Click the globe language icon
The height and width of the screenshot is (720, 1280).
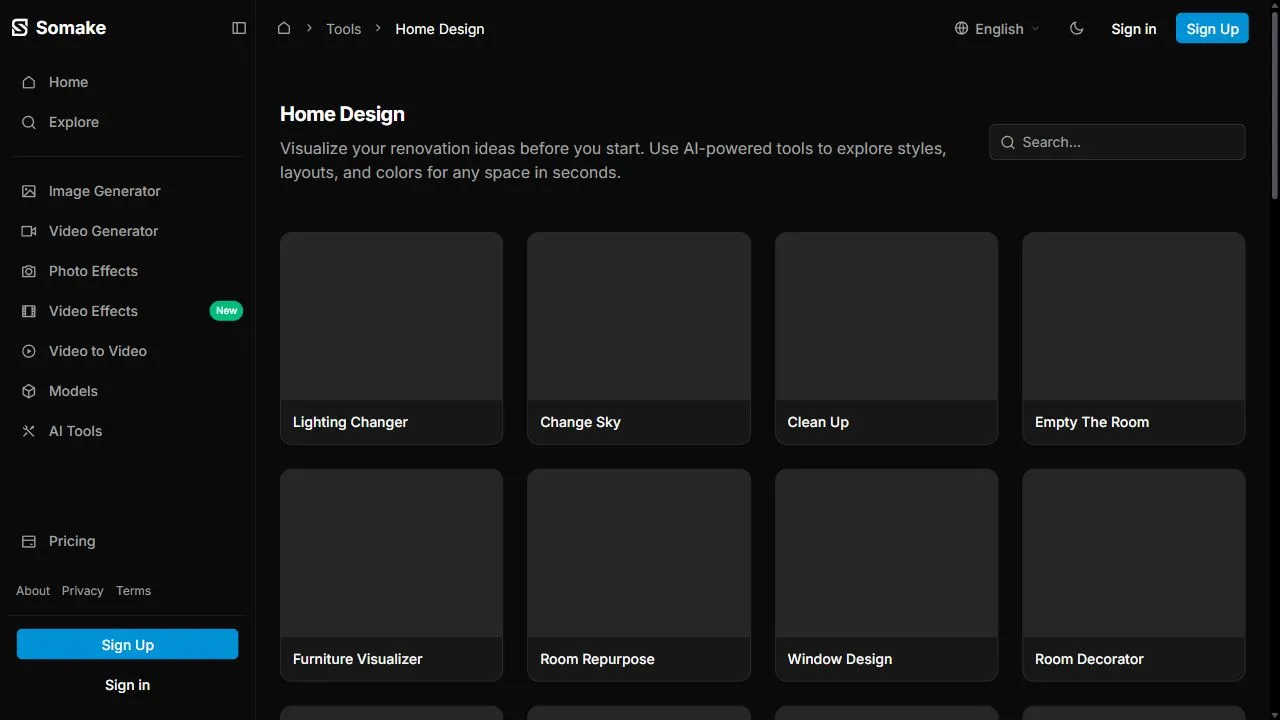click(x=962, y=29)
